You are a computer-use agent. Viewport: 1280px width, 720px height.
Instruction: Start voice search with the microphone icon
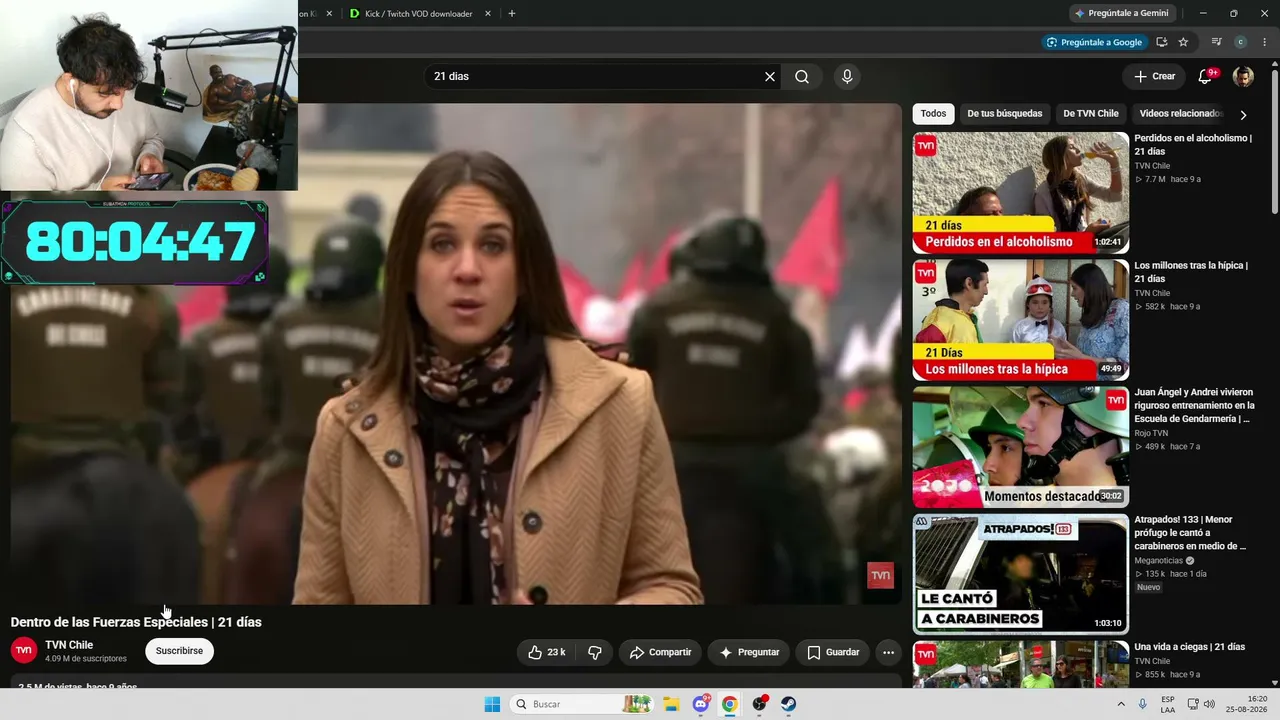pyautogui.click(x=847, y=77)
